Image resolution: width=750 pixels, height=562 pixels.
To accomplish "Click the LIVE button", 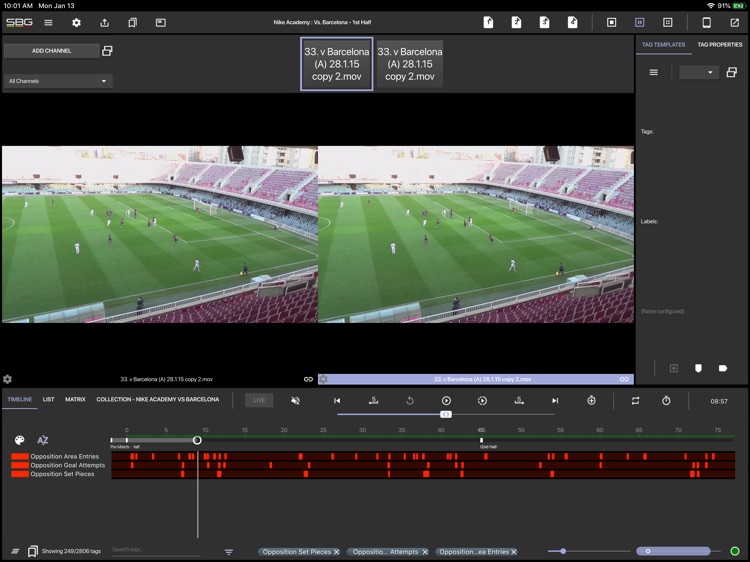I will [x=259, y=400].
